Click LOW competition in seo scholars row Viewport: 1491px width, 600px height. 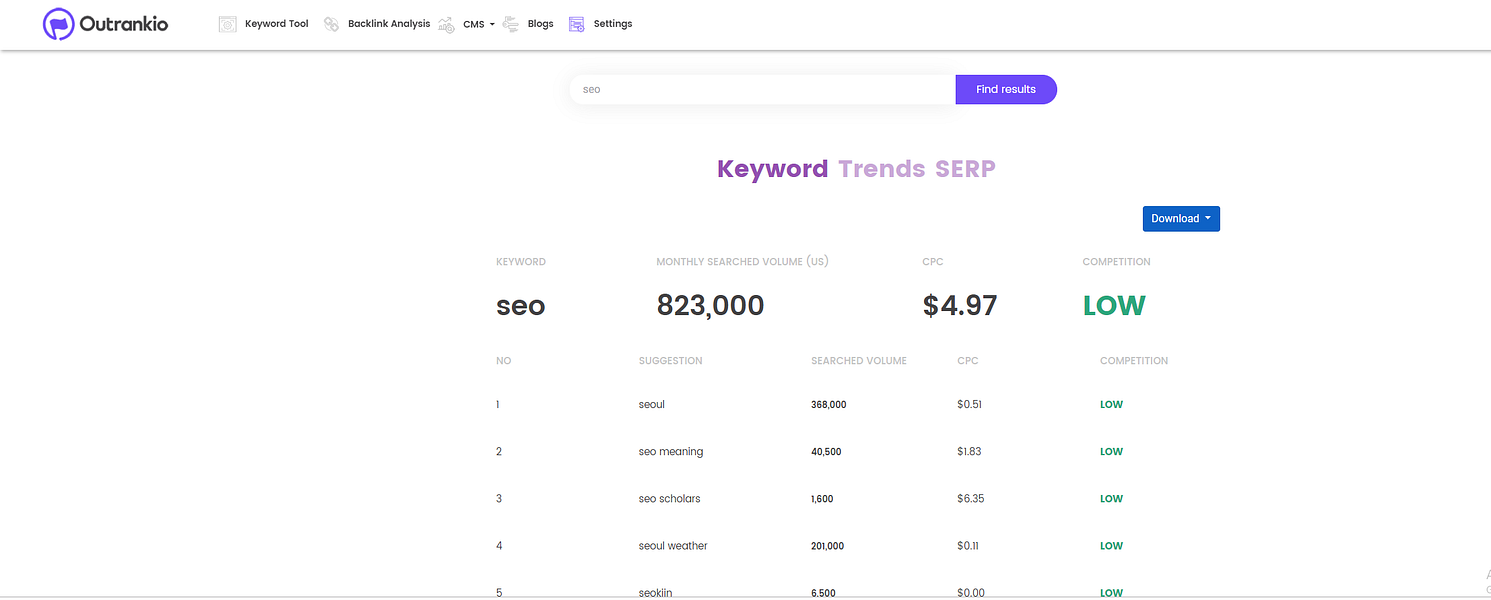point(1112,499)
